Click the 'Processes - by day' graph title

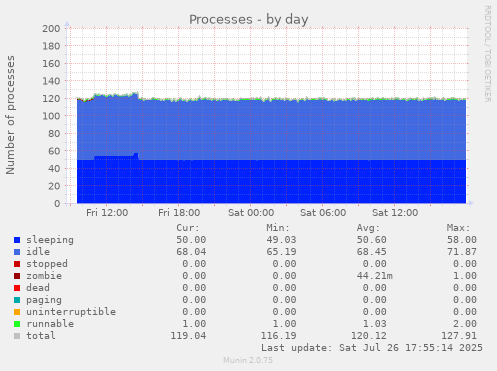pos(249,20)
